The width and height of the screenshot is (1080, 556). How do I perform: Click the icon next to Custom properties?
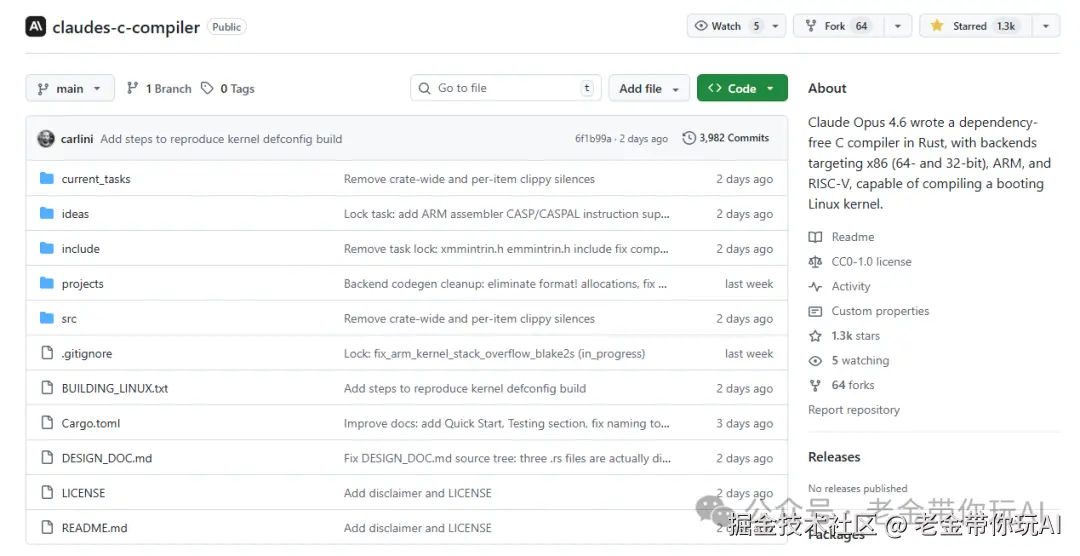816,311
